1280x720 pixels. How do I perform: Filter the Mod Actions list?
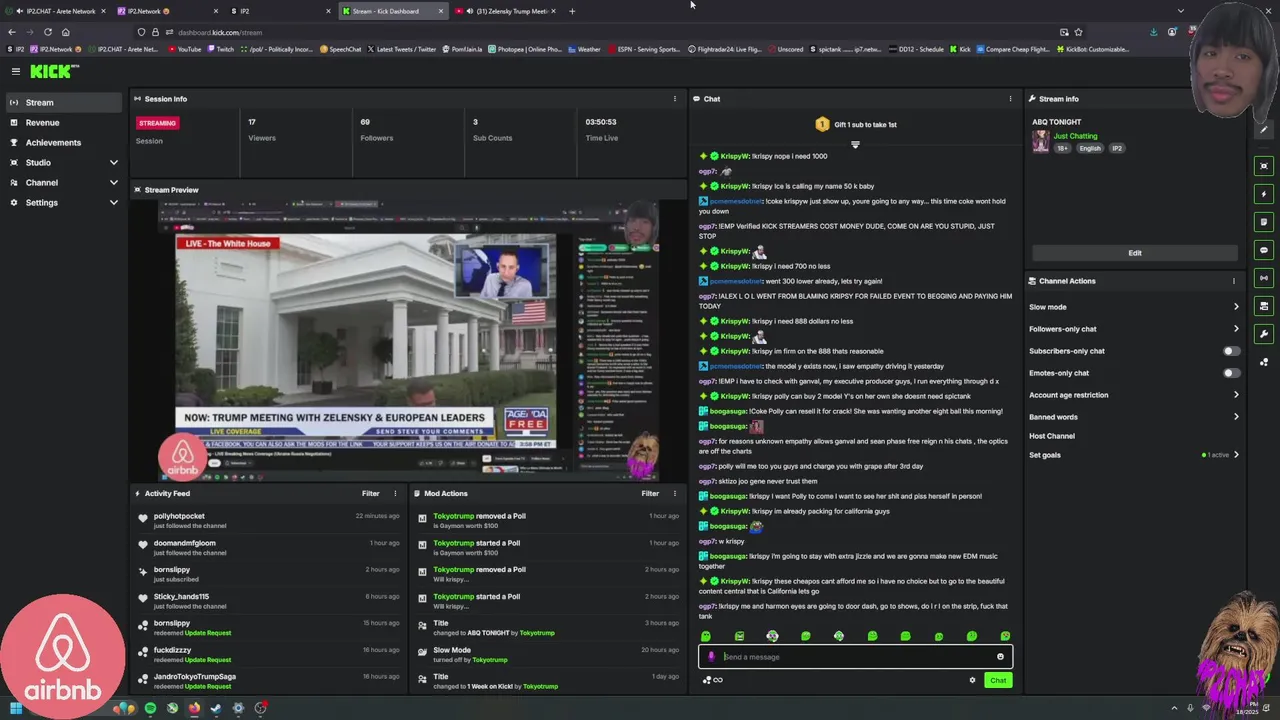(650, 493)
